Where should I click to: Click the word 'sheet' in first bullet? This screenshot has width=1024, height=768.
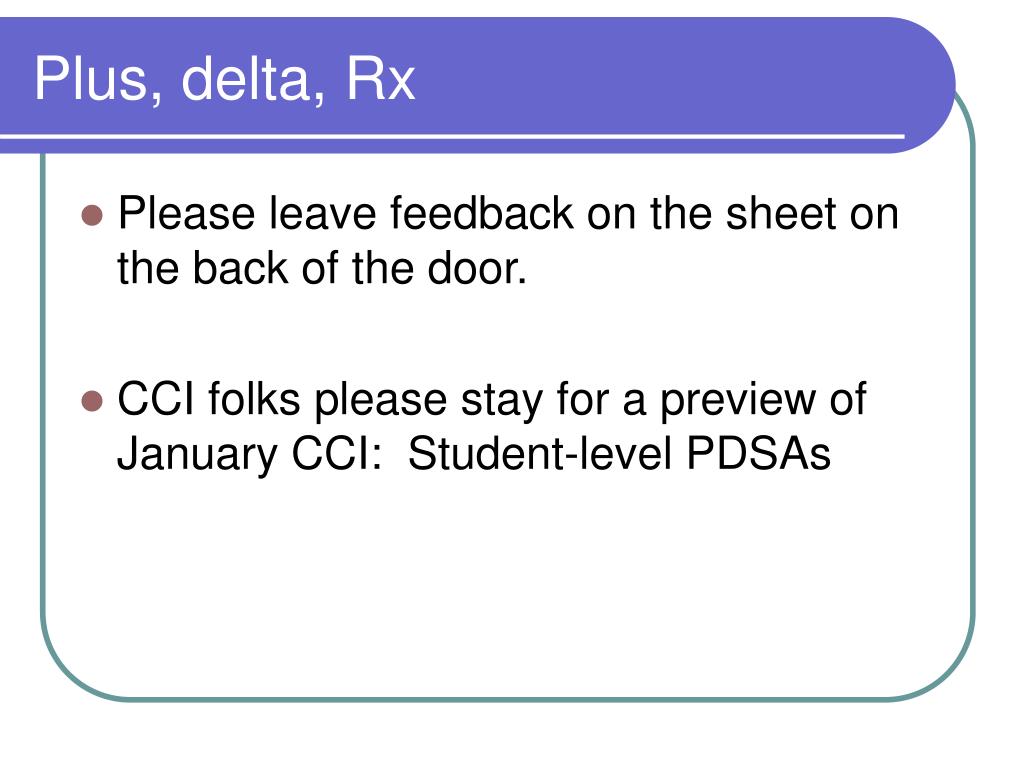pos(781,213)
